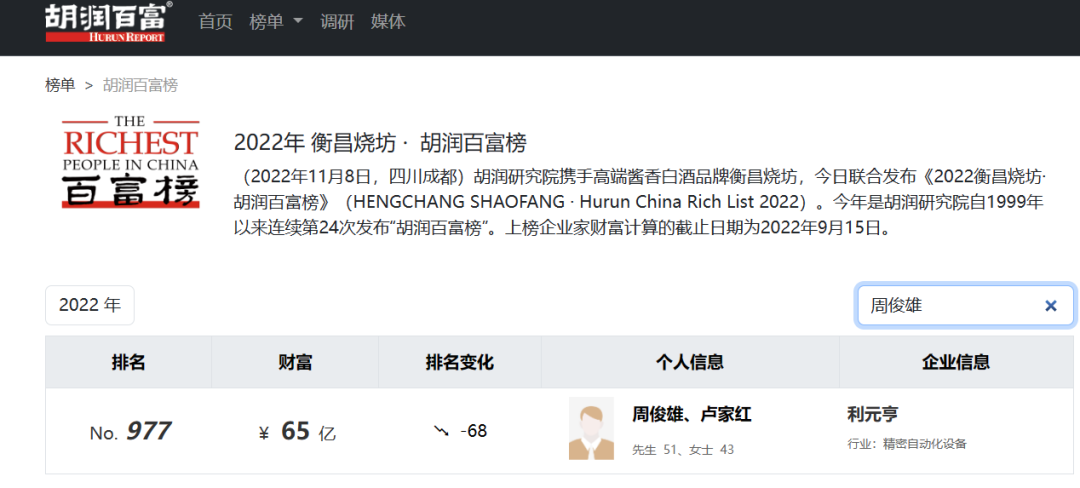The height and width of the screenshot is (488, 1080).
Task: Select the 排名变化 column header
Action: 459,362
